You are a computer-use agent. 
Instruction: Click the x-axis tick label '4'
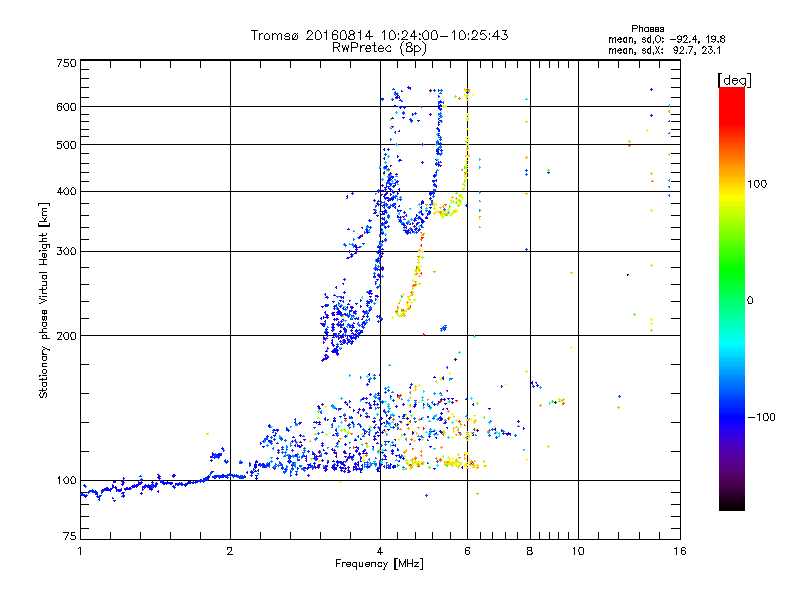pyautogui.click(x=380, y=551)
